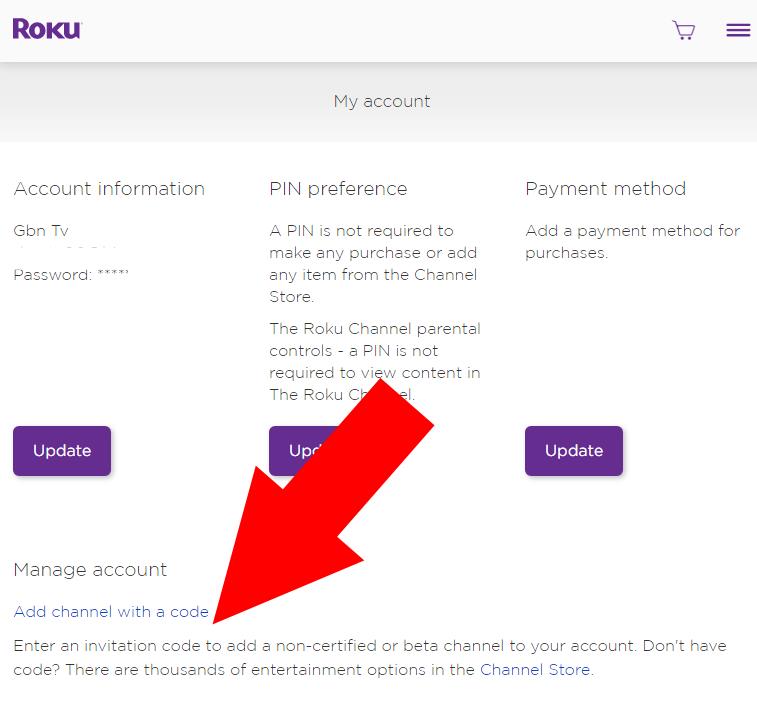Click the Roku Channel parental controls paragraph

(x=375, y=361)
